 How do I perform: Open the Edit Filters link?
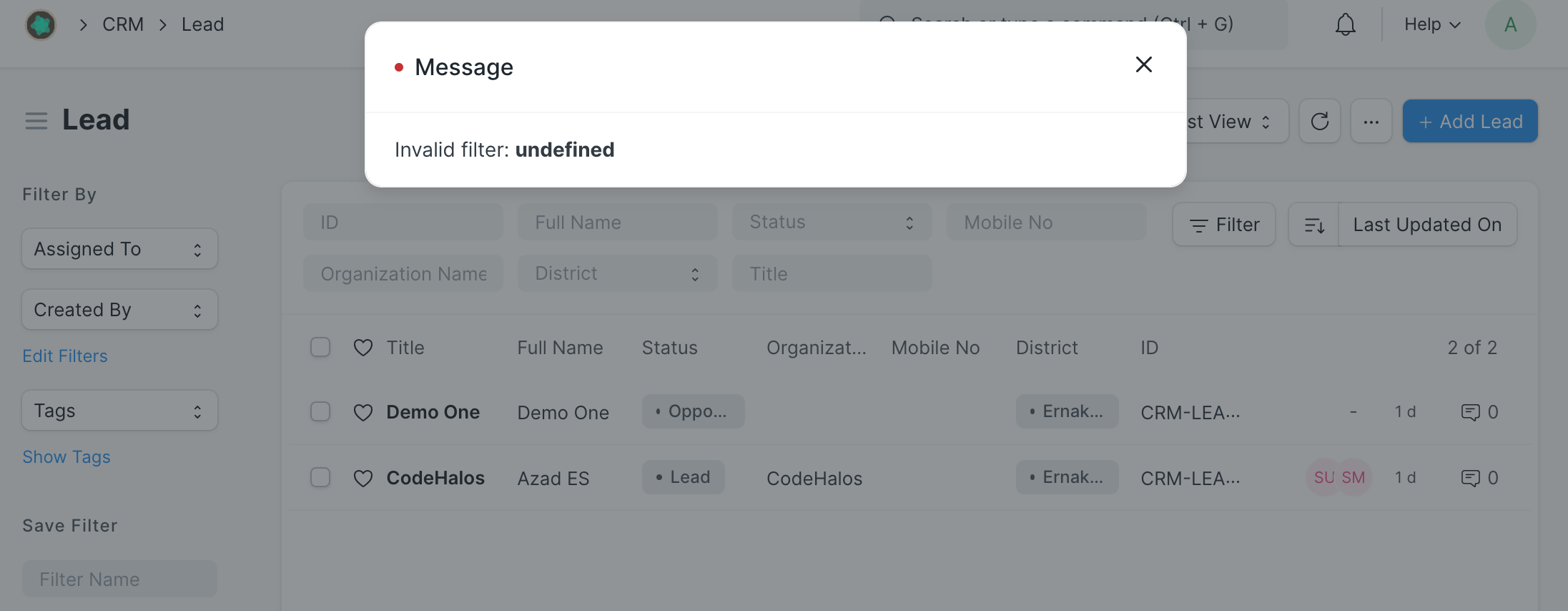[65, 356]
